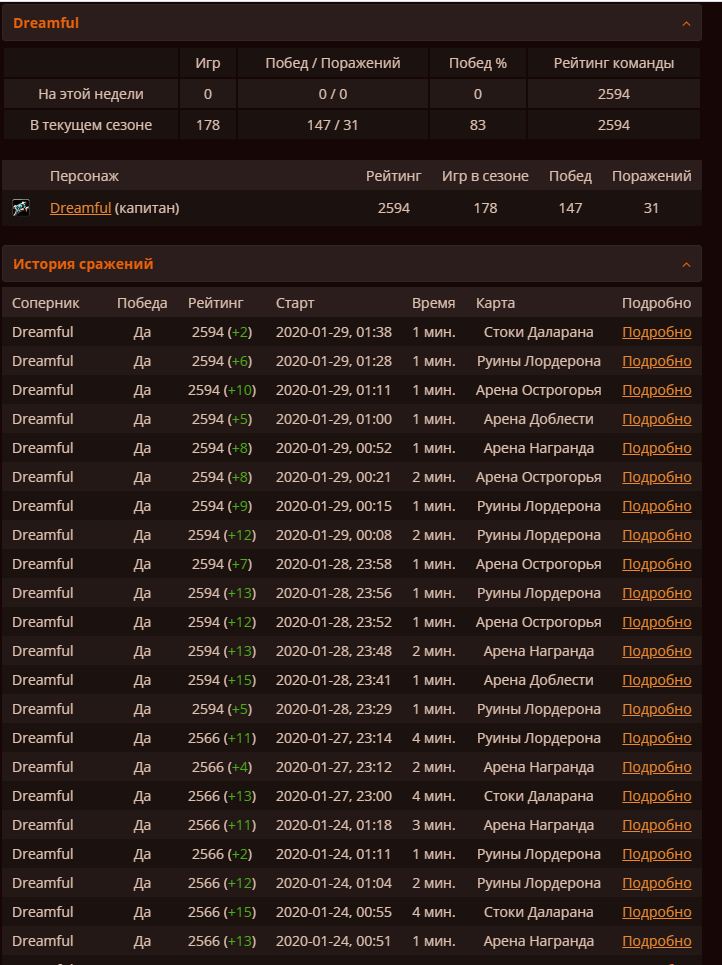Open Подробно for 01:00 Арена Доблести match

click(x=656, y=419)
